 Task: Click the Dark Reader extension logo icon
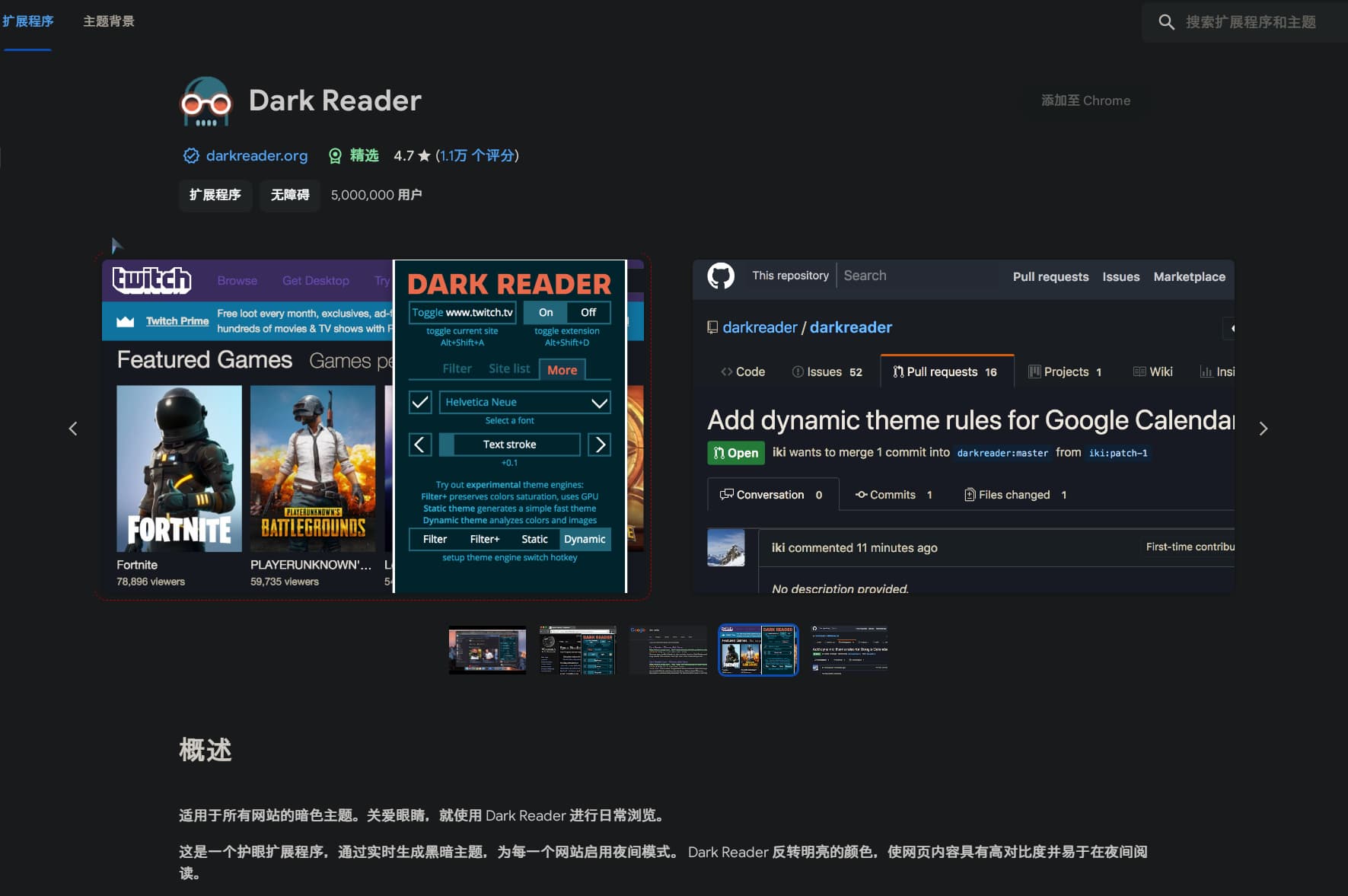[206, 101]
